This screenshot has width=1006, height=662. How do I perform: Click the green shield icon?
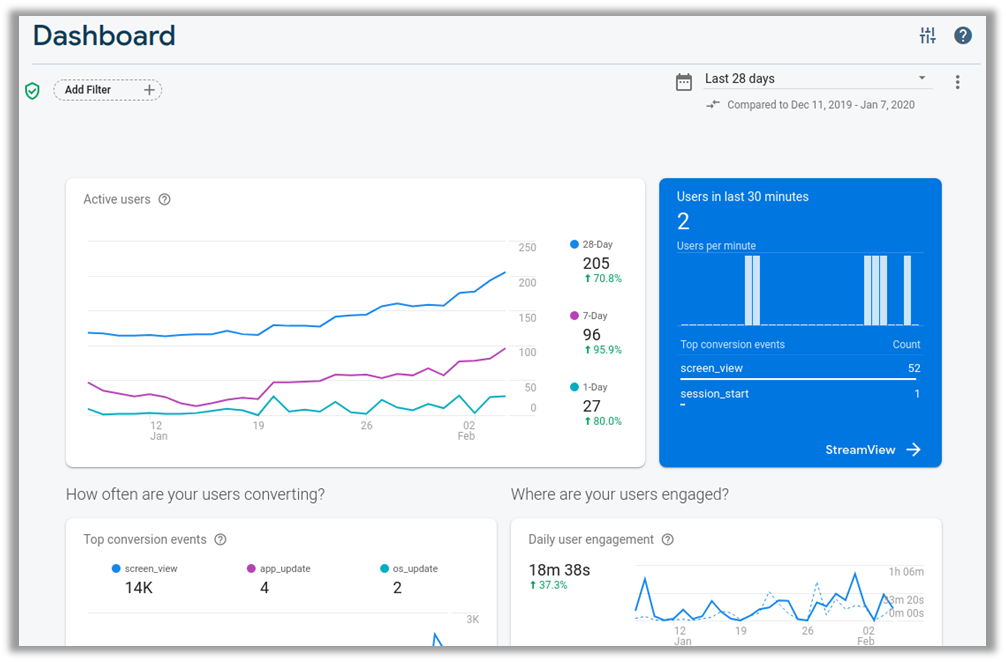point(32,91)
